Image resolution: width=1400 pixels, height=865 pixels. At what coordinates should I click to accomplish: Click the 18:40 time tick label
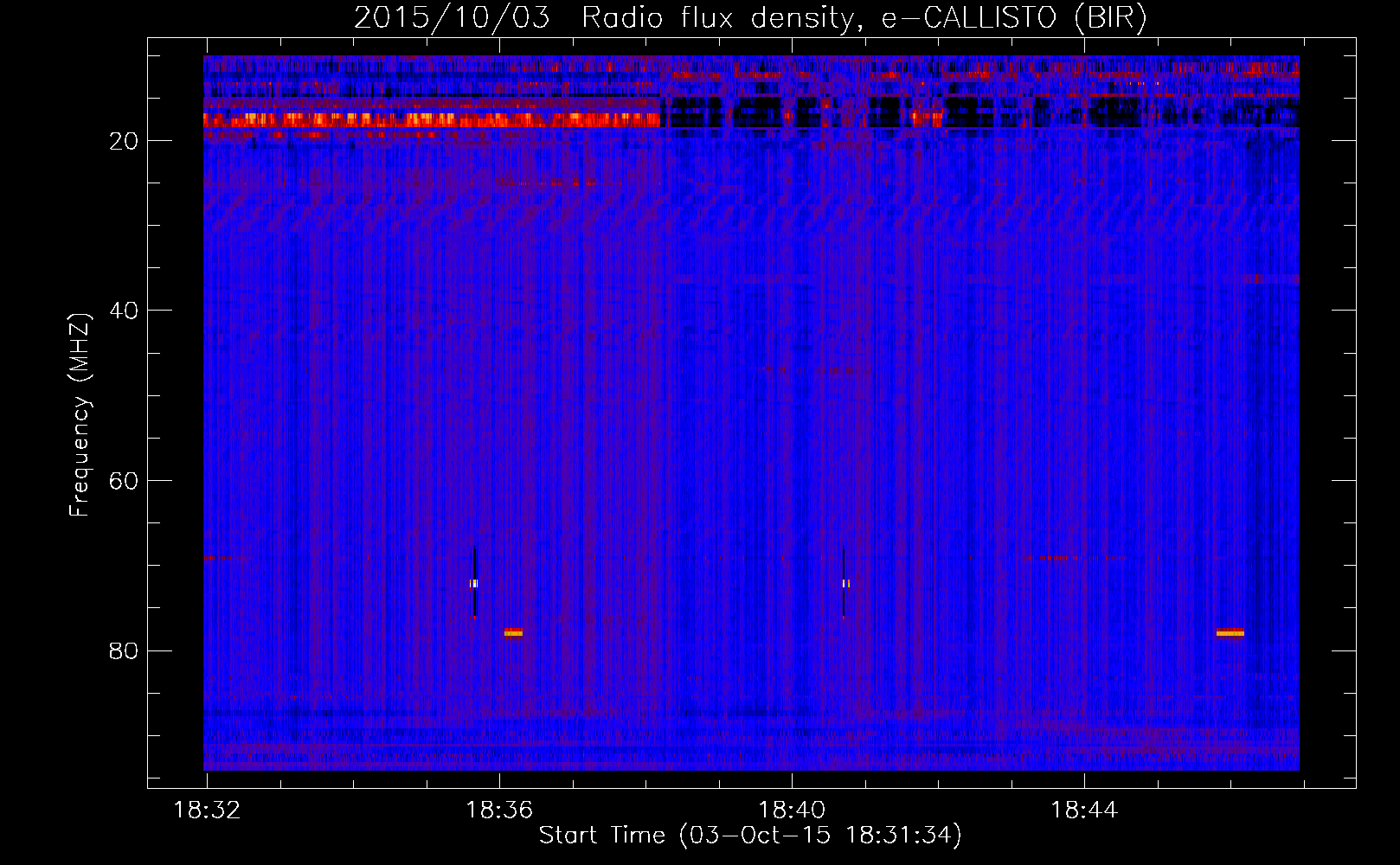pos(792,811)
